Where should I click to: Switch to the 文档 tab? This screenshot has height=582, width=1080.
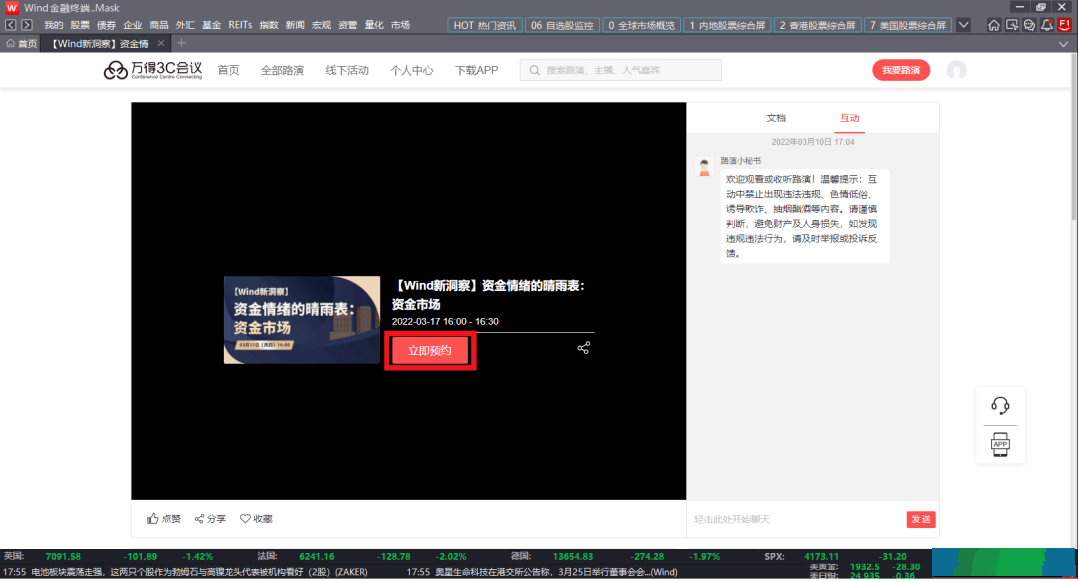point(776,118)
